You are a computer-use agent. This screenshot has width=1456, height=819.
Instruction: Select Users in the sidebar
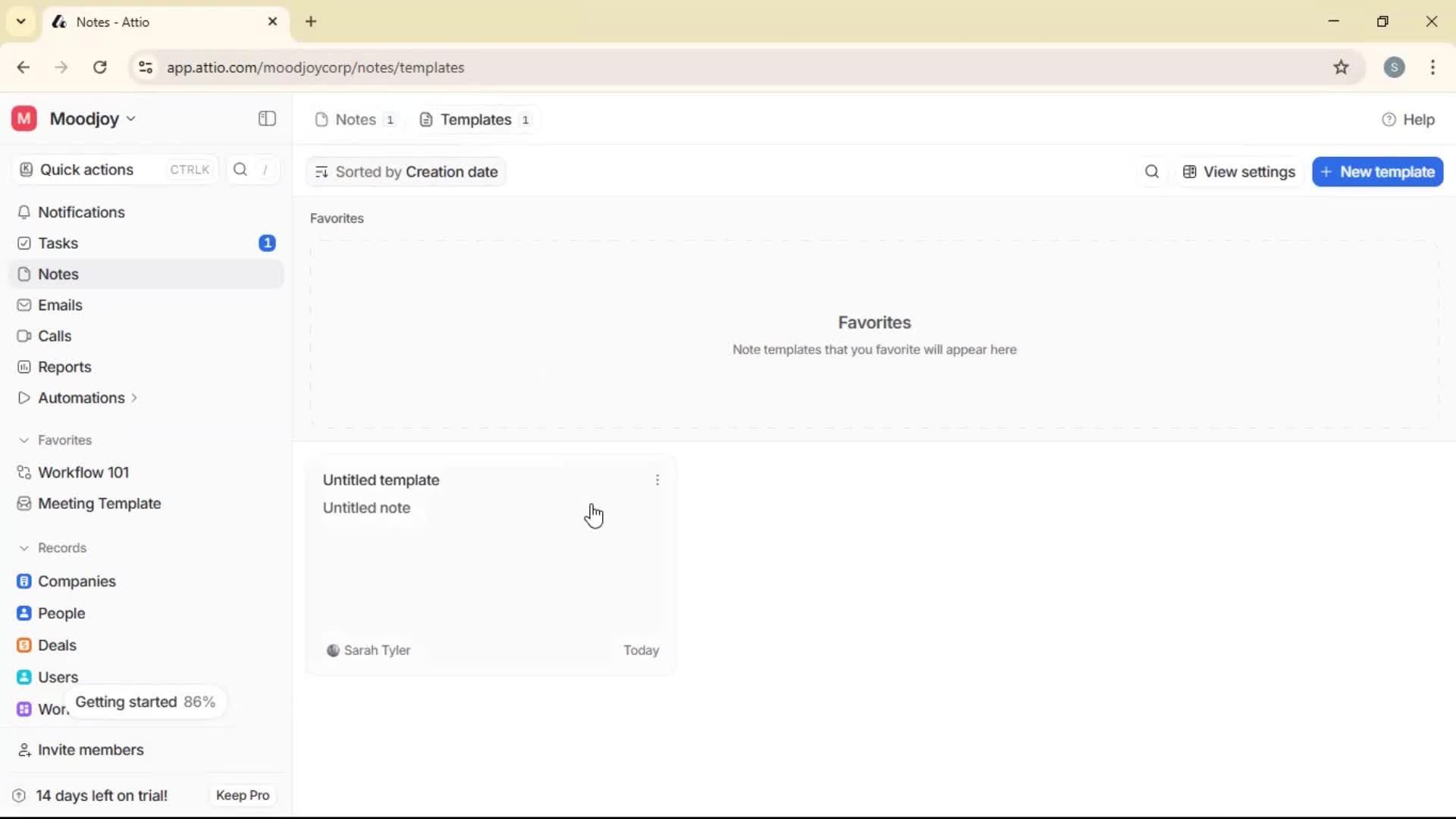(57, 676)
